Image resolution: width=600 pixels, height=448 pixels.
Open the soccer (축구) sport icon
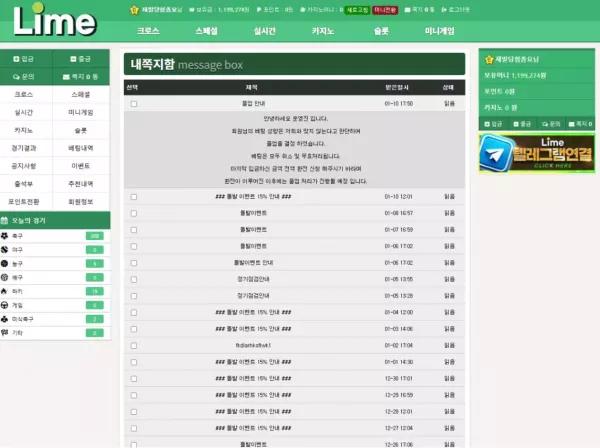coord(6,236)
